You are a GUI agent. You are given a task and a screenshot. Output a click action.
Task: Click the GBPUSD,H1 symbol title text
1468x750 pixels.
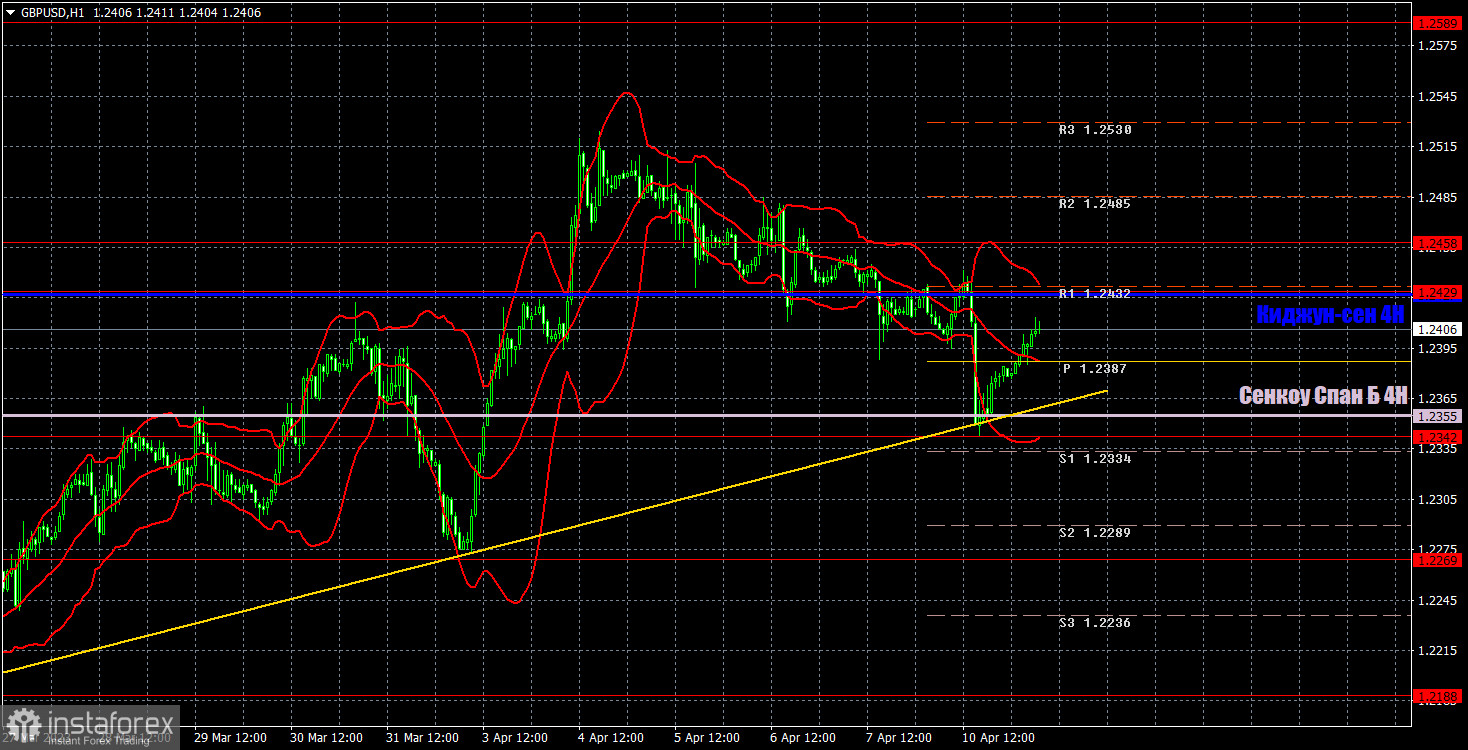52,11
